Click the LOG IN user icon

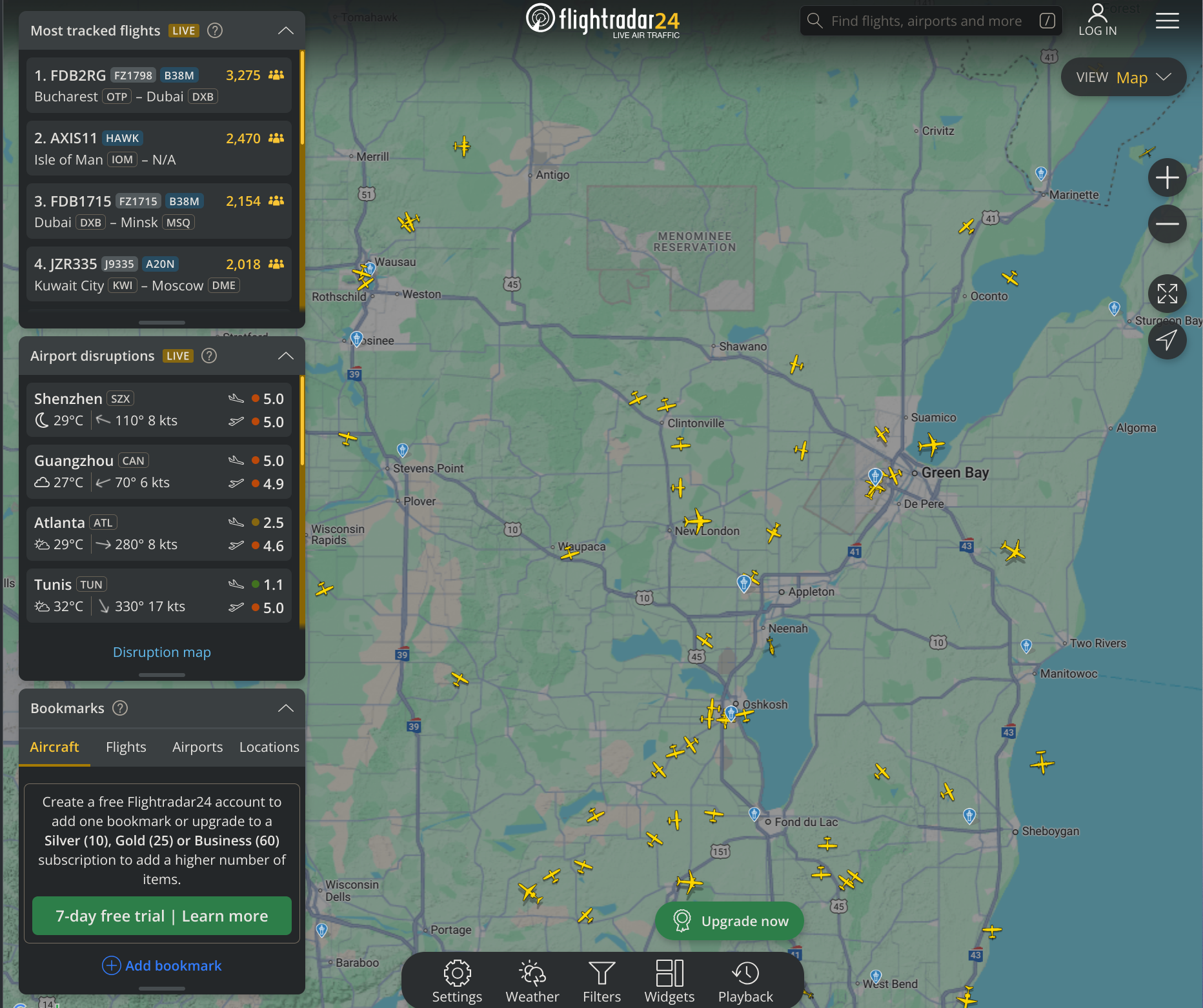[1097, 20]
